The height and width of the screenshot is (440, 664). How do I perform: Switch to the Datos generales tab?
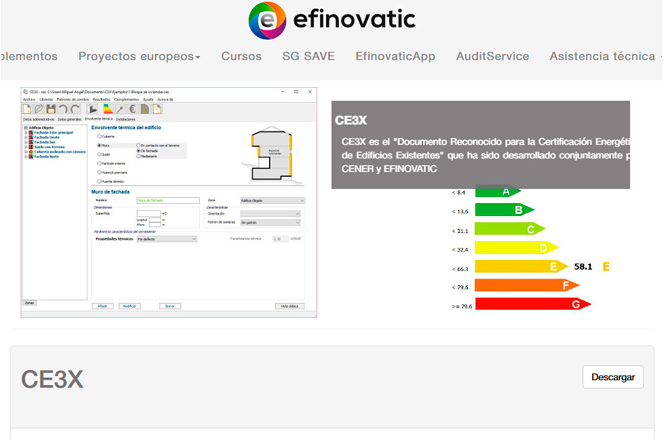tap(69, 119)
